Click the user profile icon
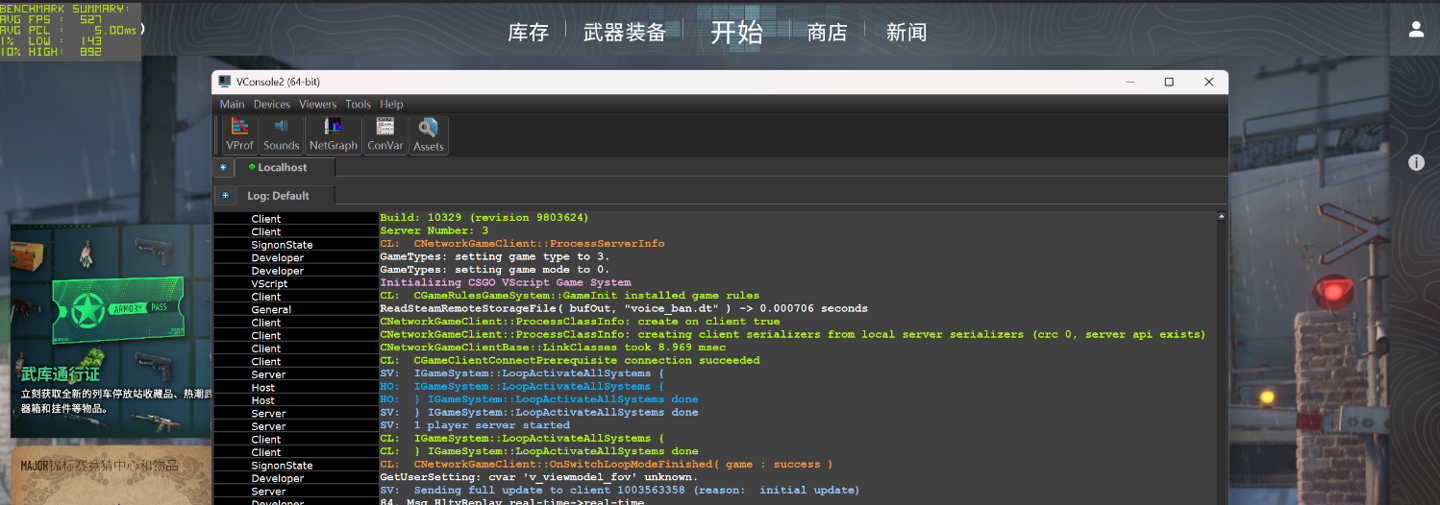Image resolution: width=1440 pixels, height=505 pixels. (x=1416, y=30)
